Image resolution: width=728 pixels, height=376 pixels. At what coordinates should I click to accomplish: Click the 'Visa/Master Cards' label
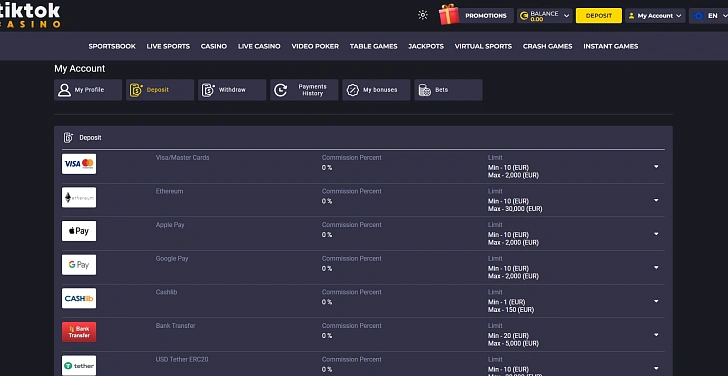(x=182, y=157)
